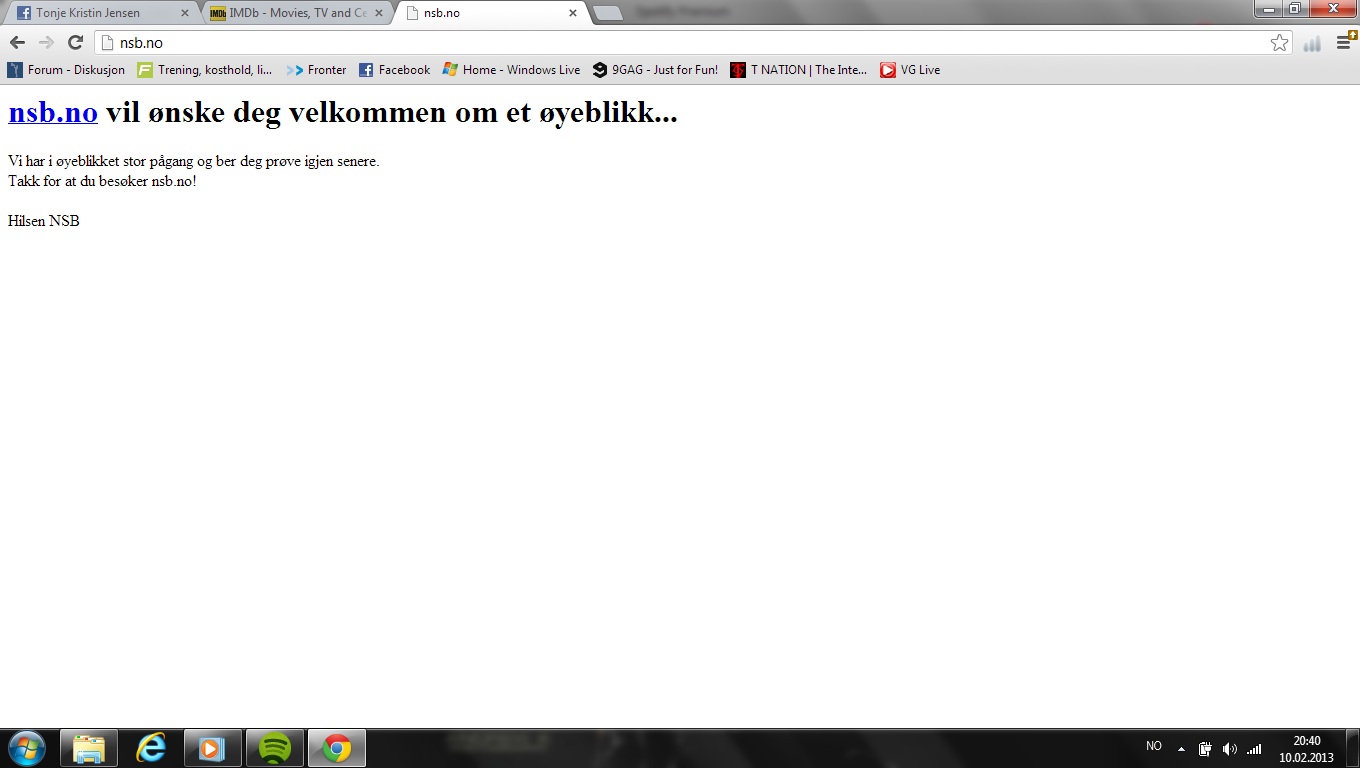
Task: Launch Internet Explorer from the taskbar
Action: click(x=151, y=748)
